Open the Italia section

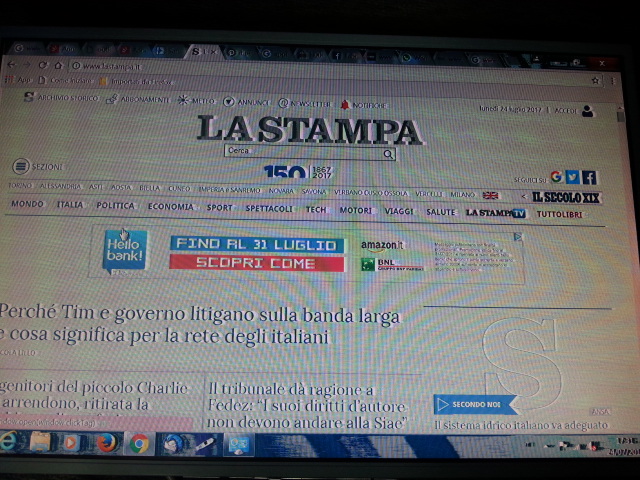[x=70, y=205]
